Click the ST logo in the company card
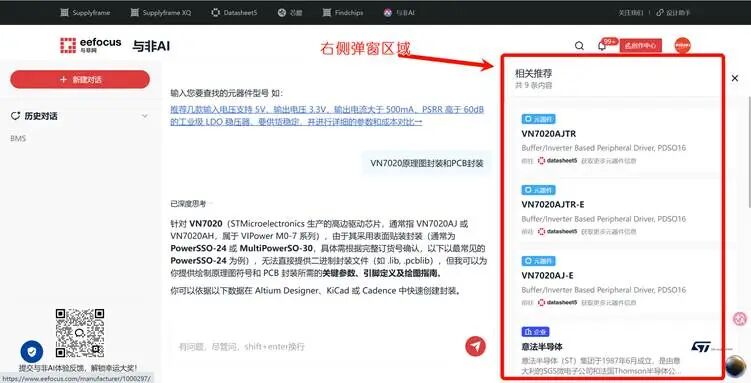Screen dimensions: 751x383 [x=701, y=346]
